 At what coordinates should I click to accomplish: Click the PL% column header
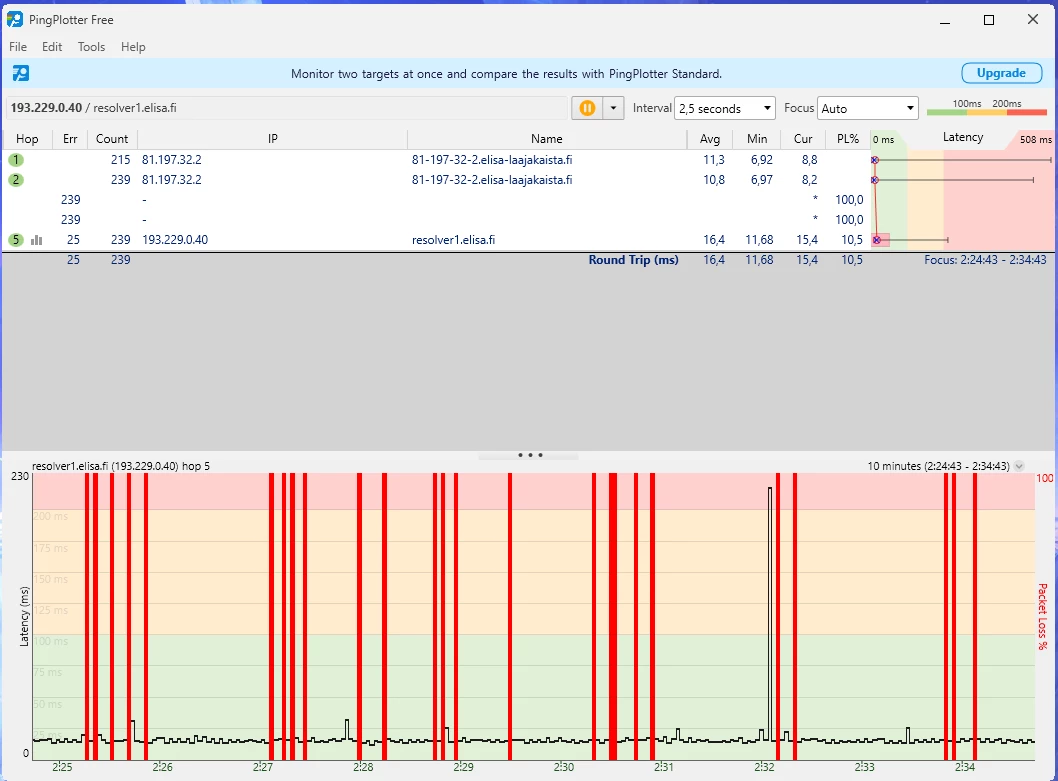847,139
